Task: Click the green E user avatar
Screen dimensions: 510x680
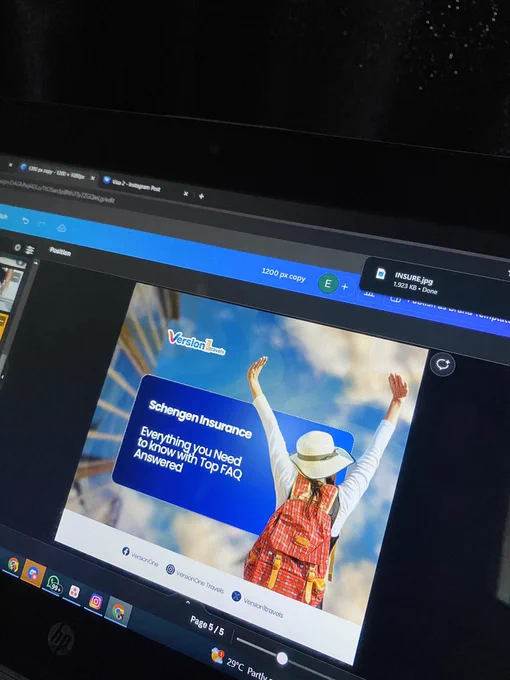Action: 328,284
